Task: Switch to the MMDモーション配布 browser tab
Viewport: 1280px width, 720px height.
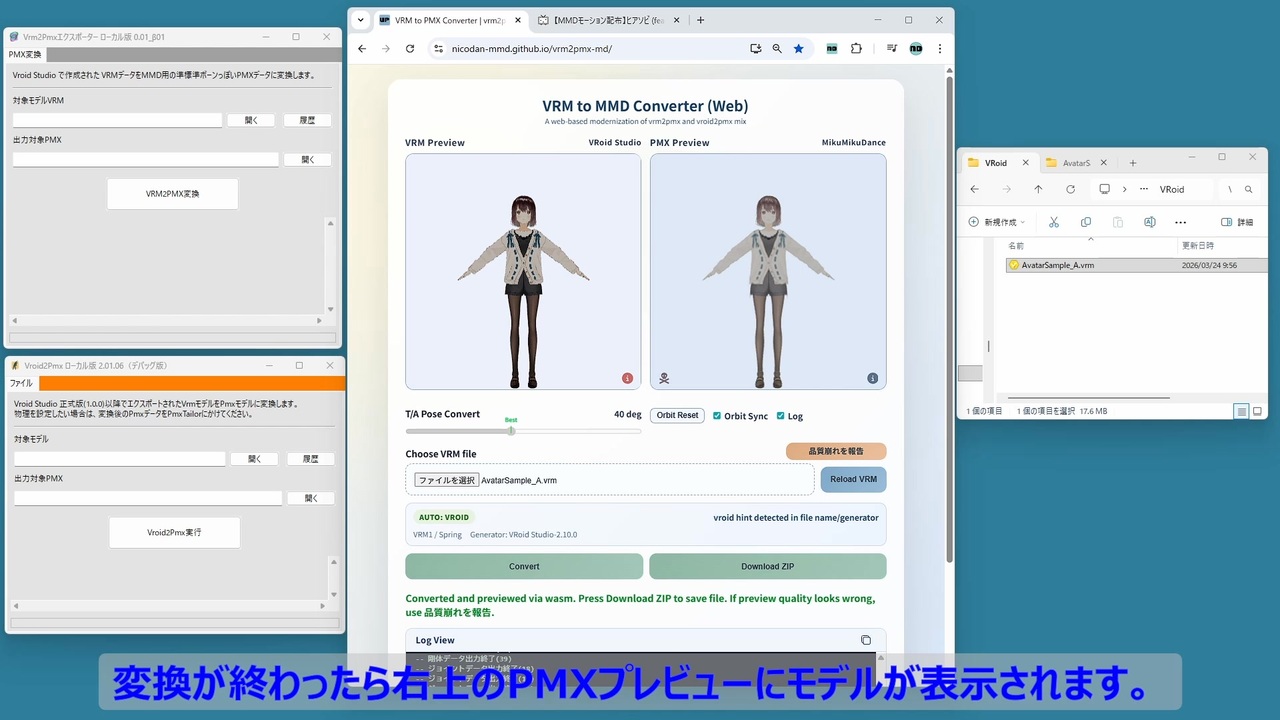Action: pos(607,20)
